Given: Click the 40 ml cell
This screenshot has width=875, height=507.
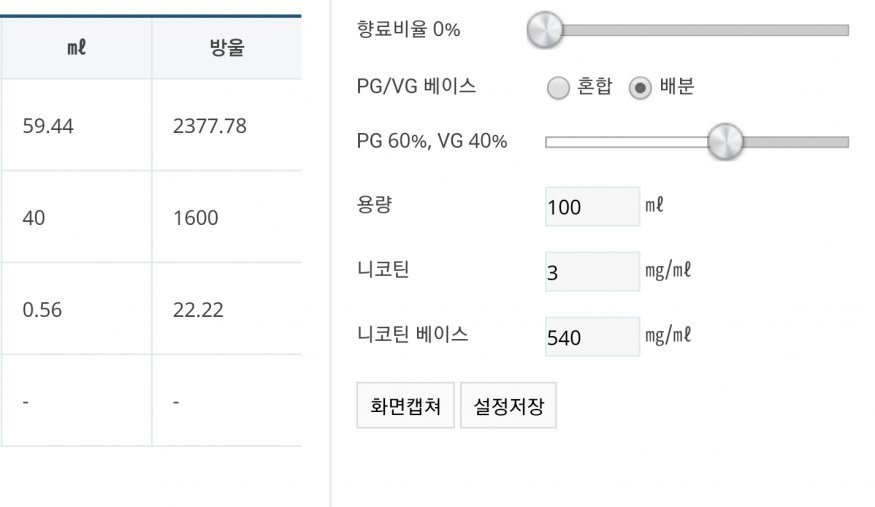Looking at the screenshot, I should (x=76, y=217).
